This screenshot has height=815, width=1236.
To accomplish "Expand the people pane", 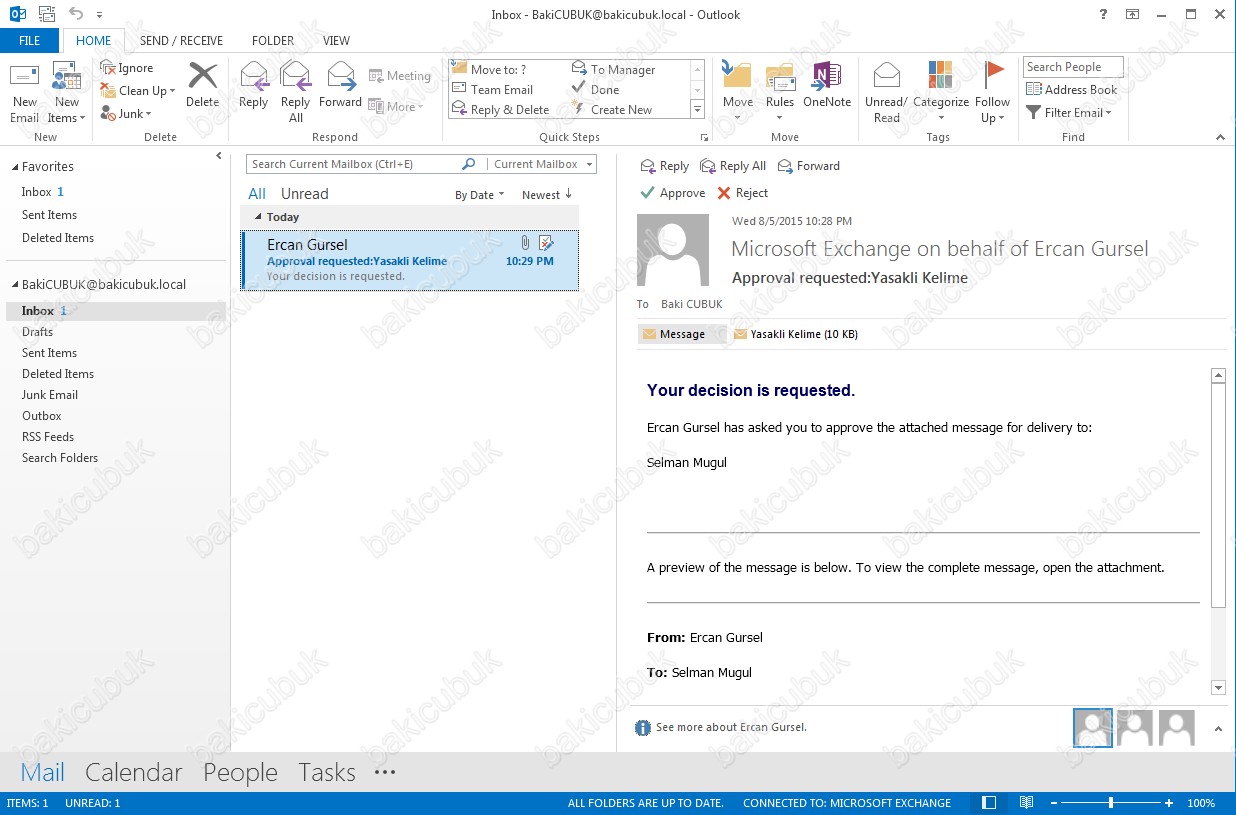I will pyautogui.click(x=1218, y=730).
